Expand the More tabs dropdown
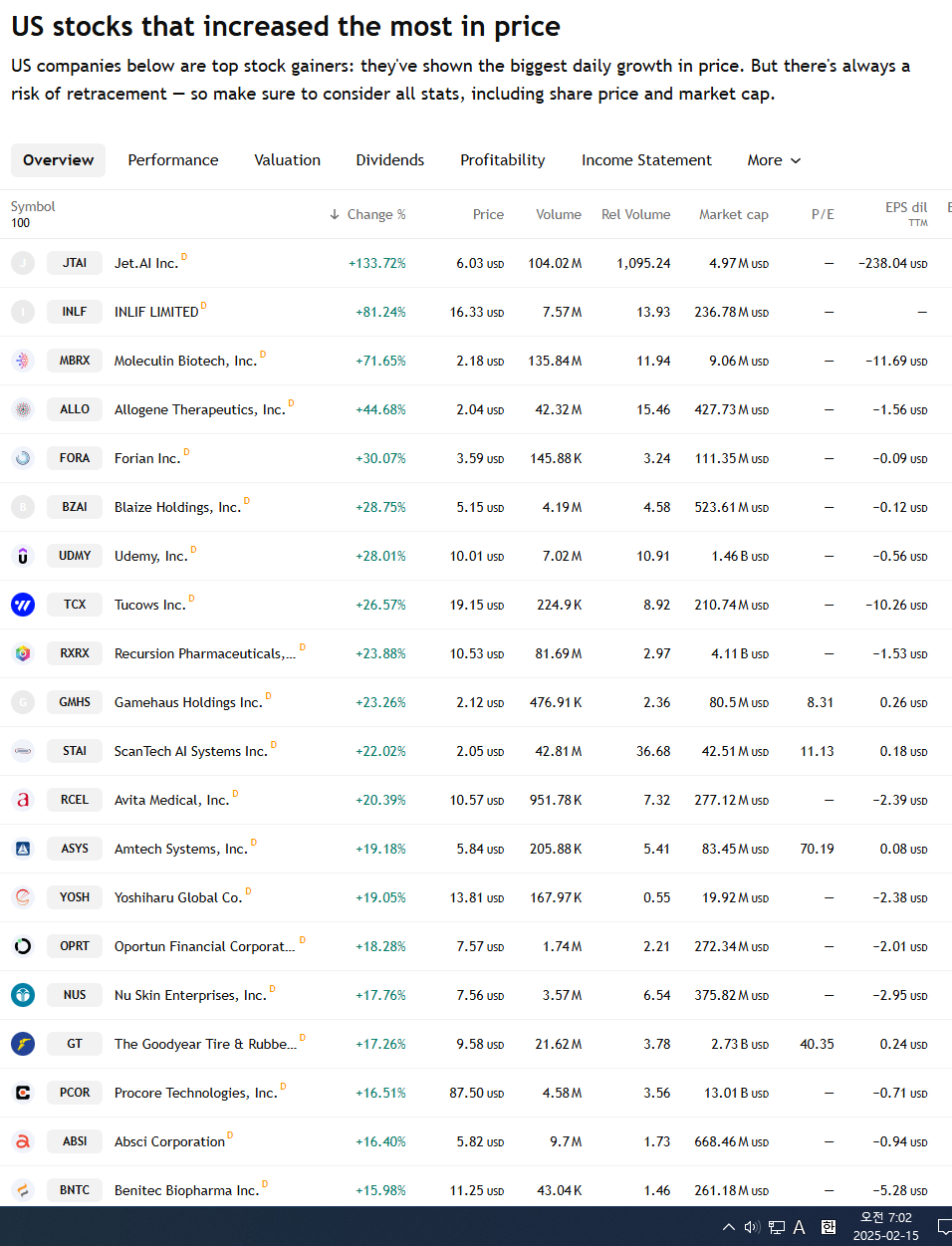The image size is (952, 1246). point(774,160)
